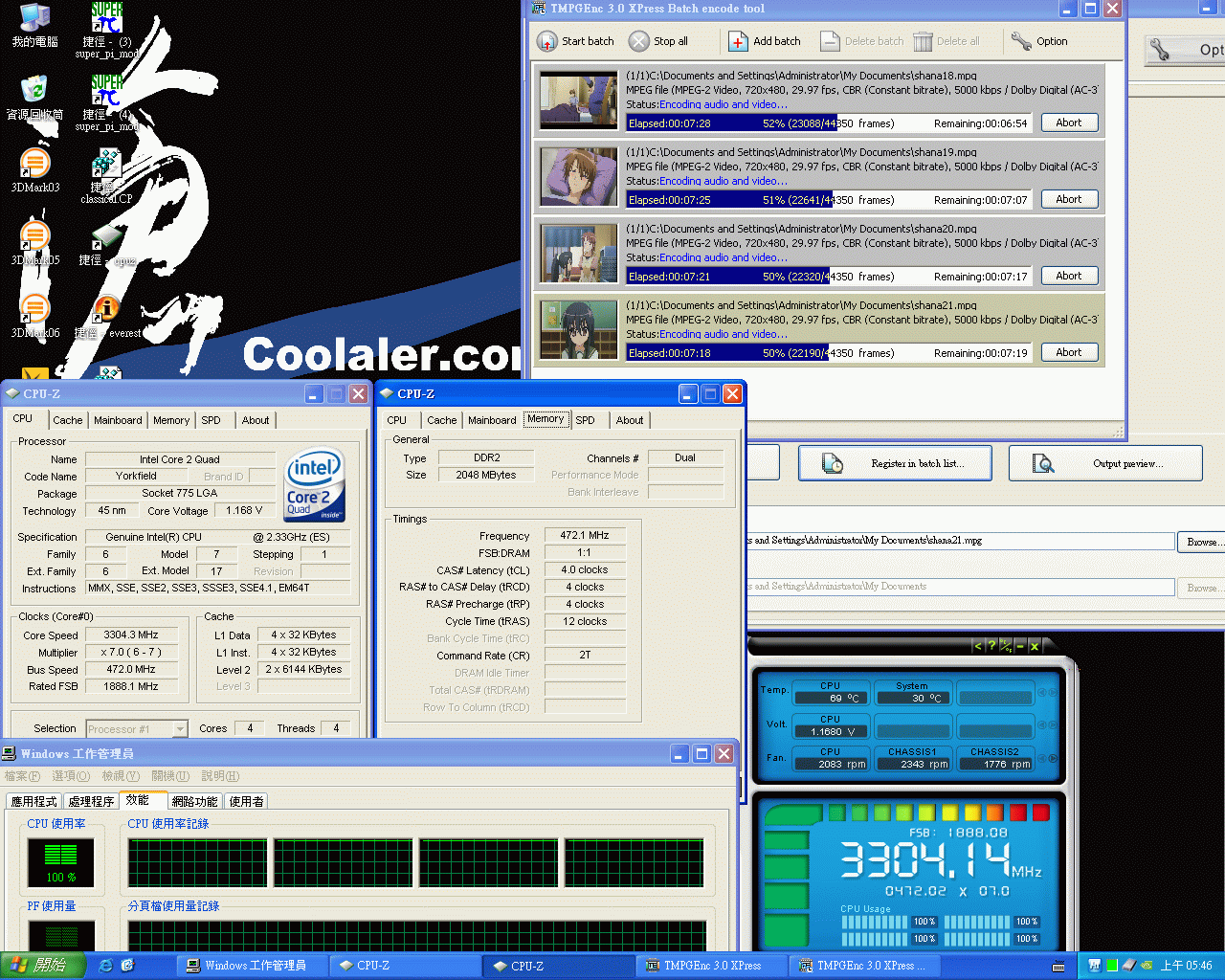Image resolution: width=1225 pixels, height=980 pixels.
Task: Launch the 3DMark03 desktop shortcut
Action: [x=34, y=170]
